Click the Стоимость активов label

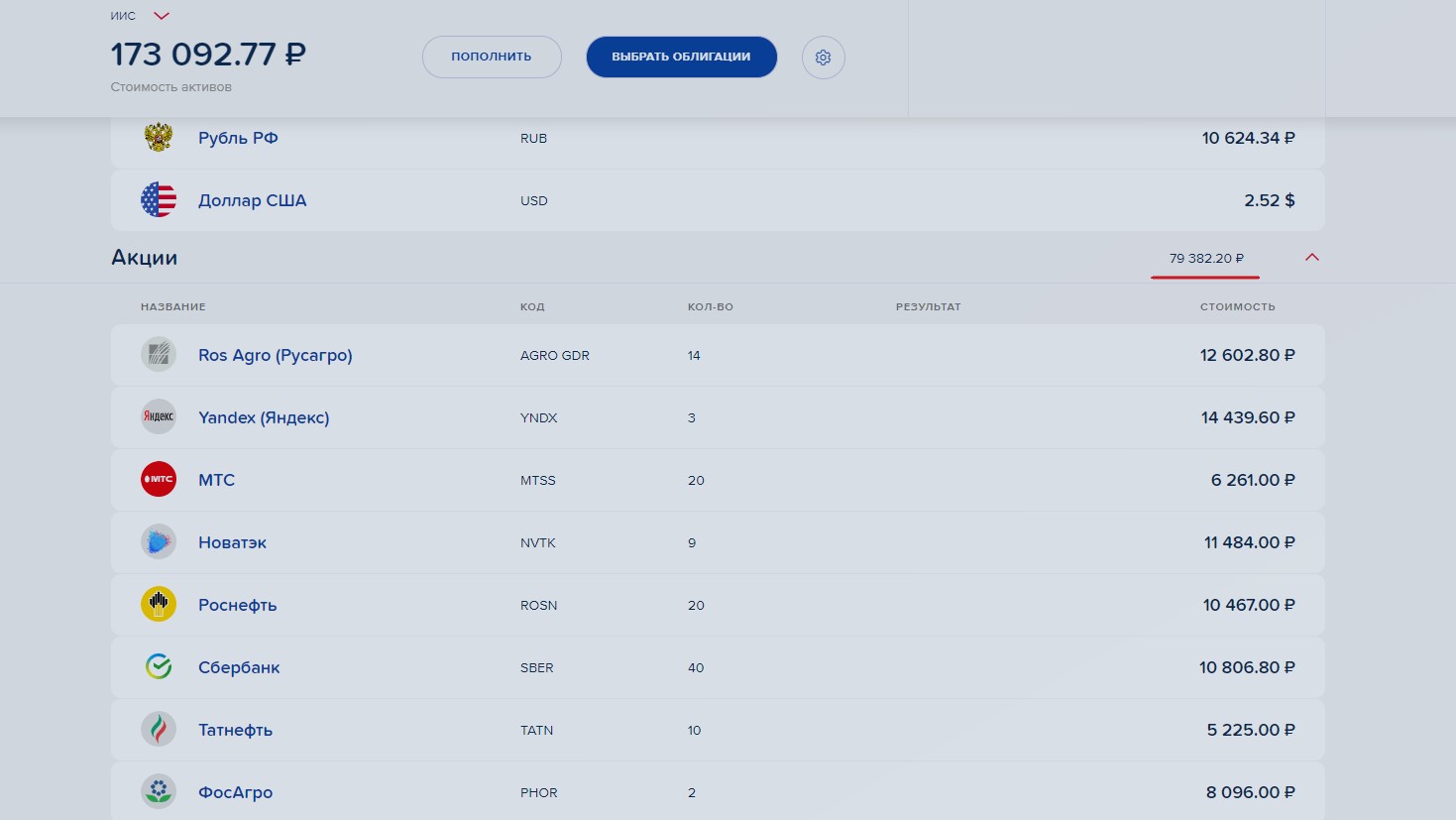(x=171, y=87)
